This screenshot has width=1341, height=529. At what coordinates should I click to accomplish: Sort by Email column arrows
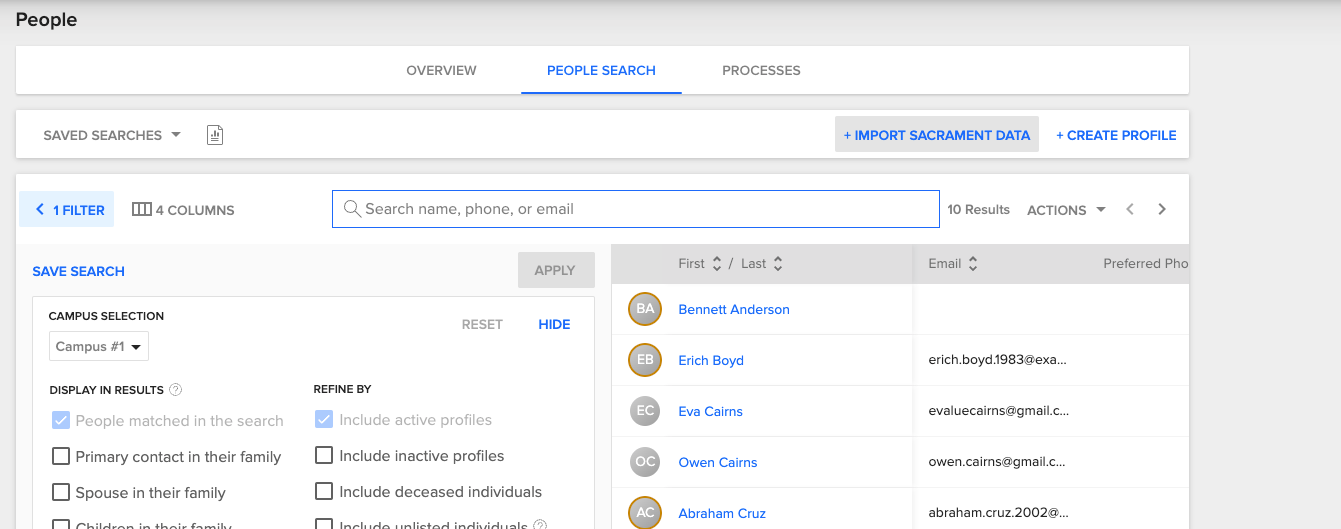coord(973,264)
